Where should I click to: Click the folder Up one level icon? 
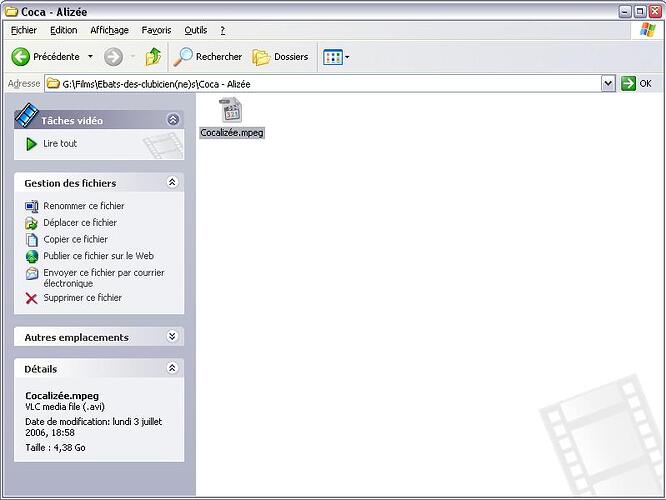153,57
